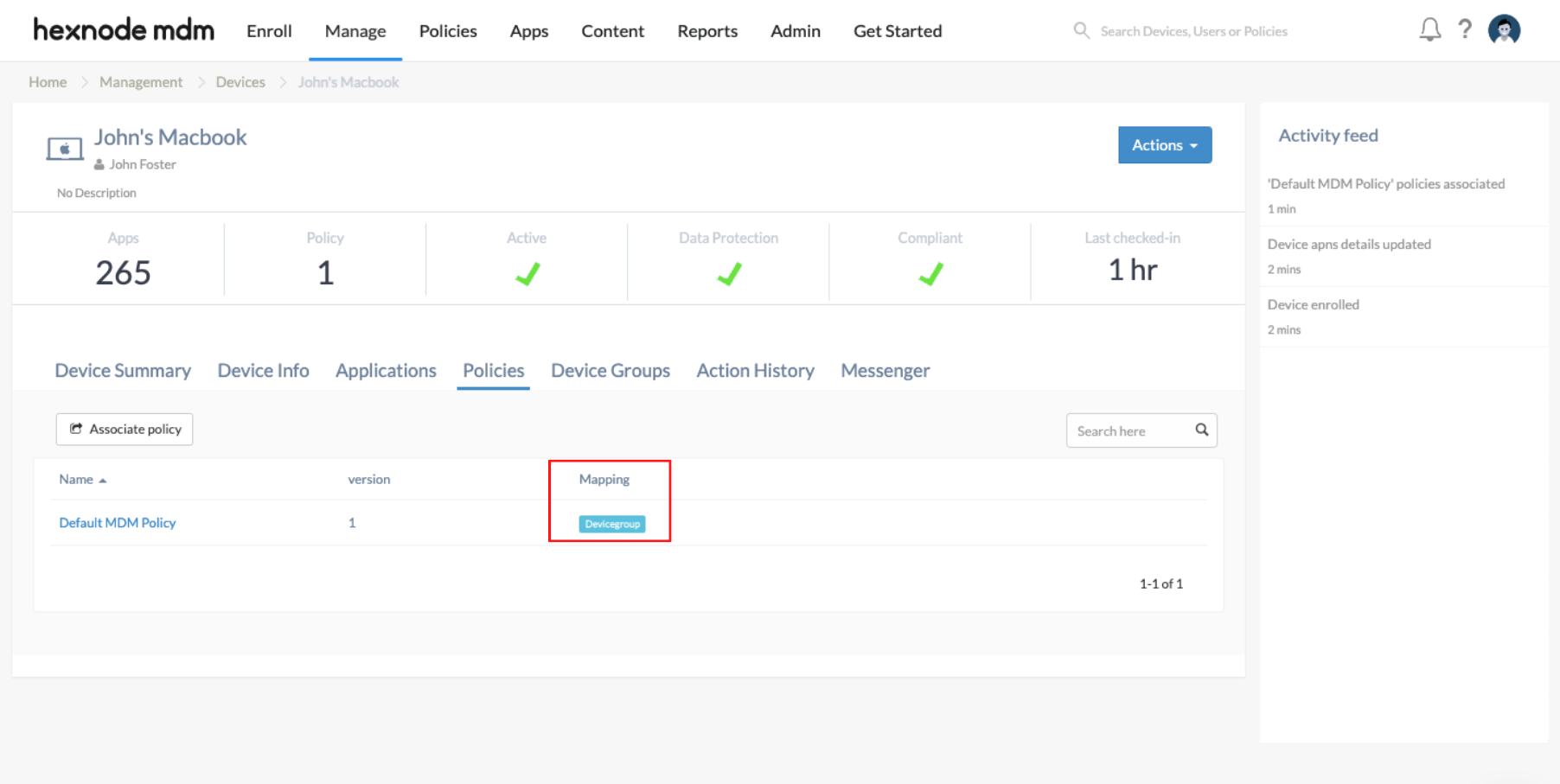Click the Activity feed heading
Screen dimensions: 1560x784
click(x=1328, y=136)
